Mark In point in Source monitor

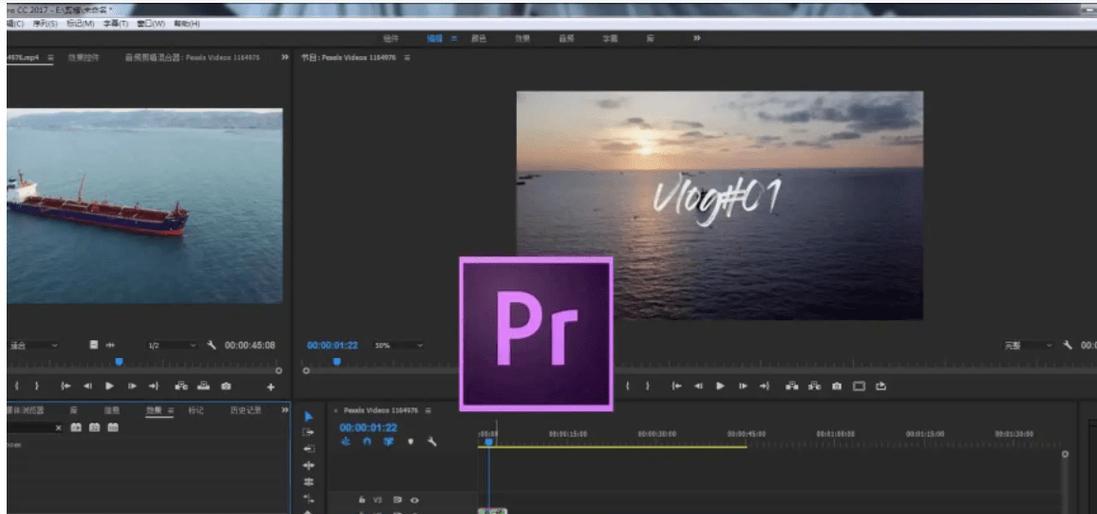point(17,386)
